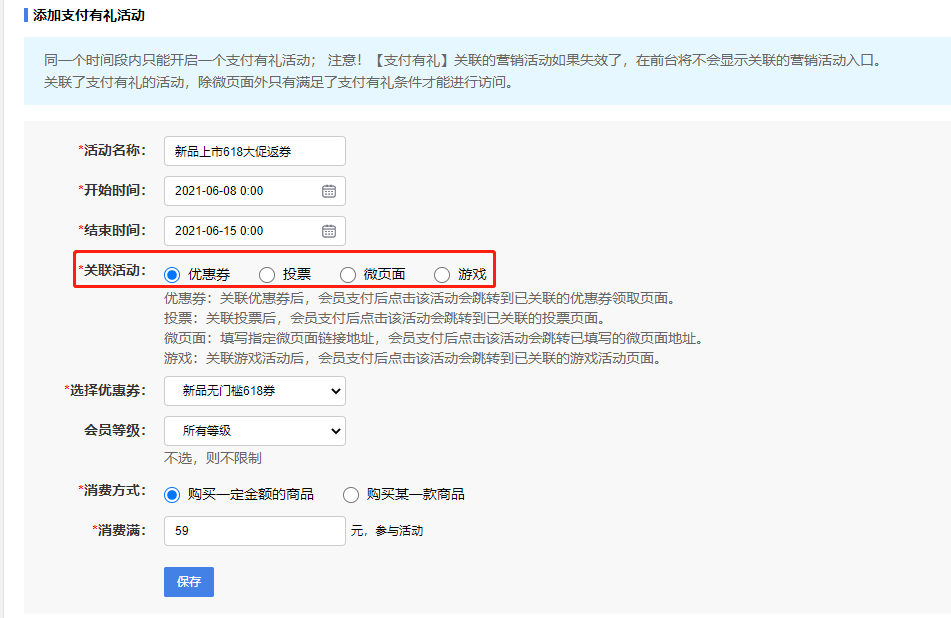Click the 游戏 description line
Viewport: 951px width, 618px height.
412,358
